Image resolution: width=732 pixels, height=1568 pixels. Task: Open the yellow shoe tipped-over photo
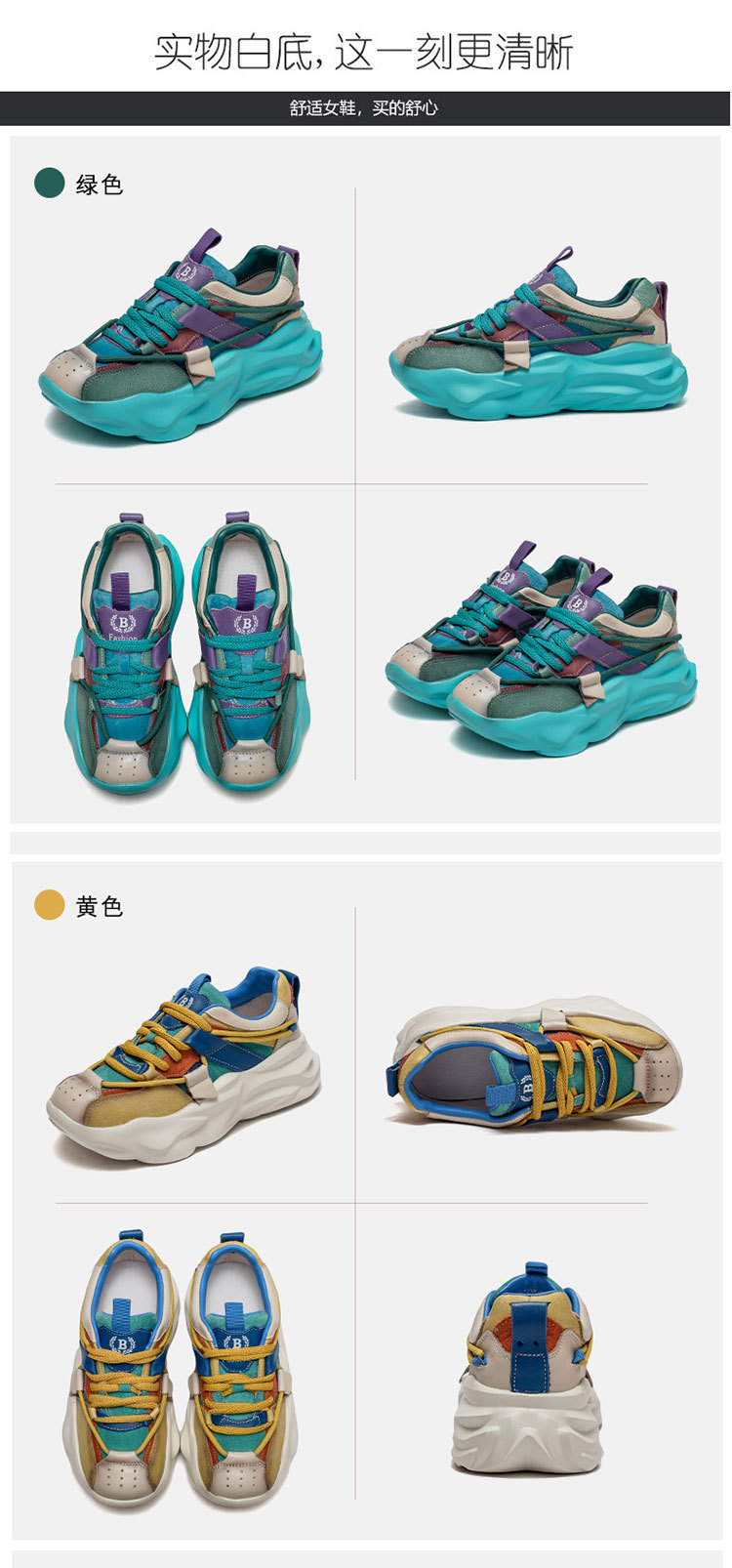(535, 1062)
